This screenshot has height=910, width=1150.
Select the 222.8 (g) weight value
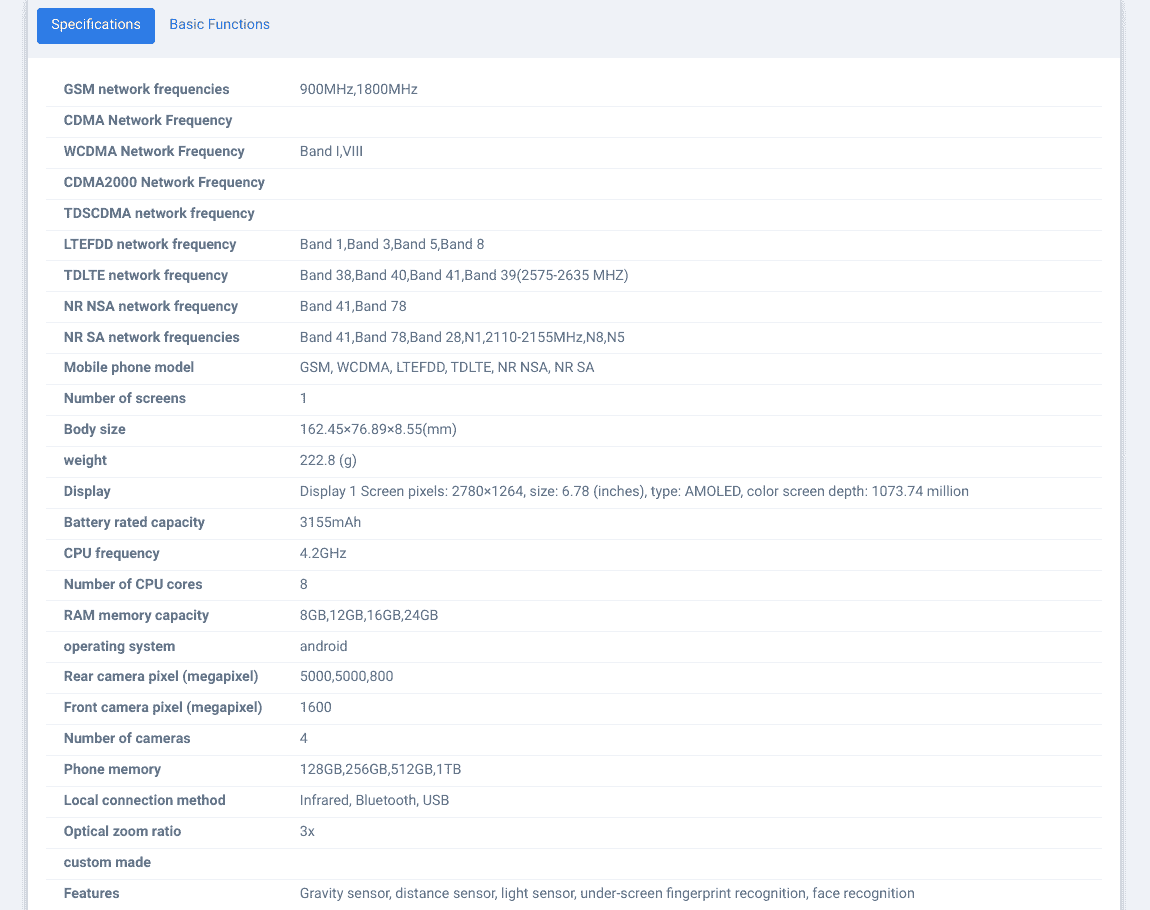[328, 461]
